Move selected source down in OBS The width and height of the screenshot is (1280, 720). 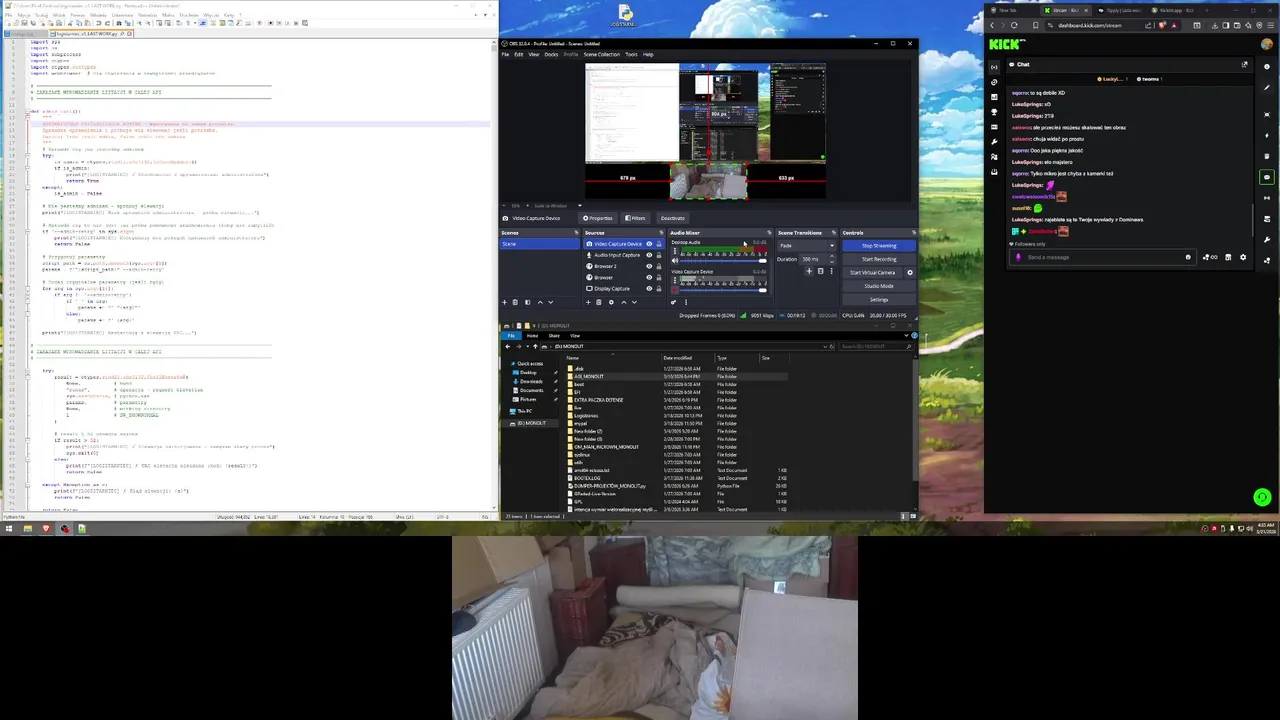[634, 302]
